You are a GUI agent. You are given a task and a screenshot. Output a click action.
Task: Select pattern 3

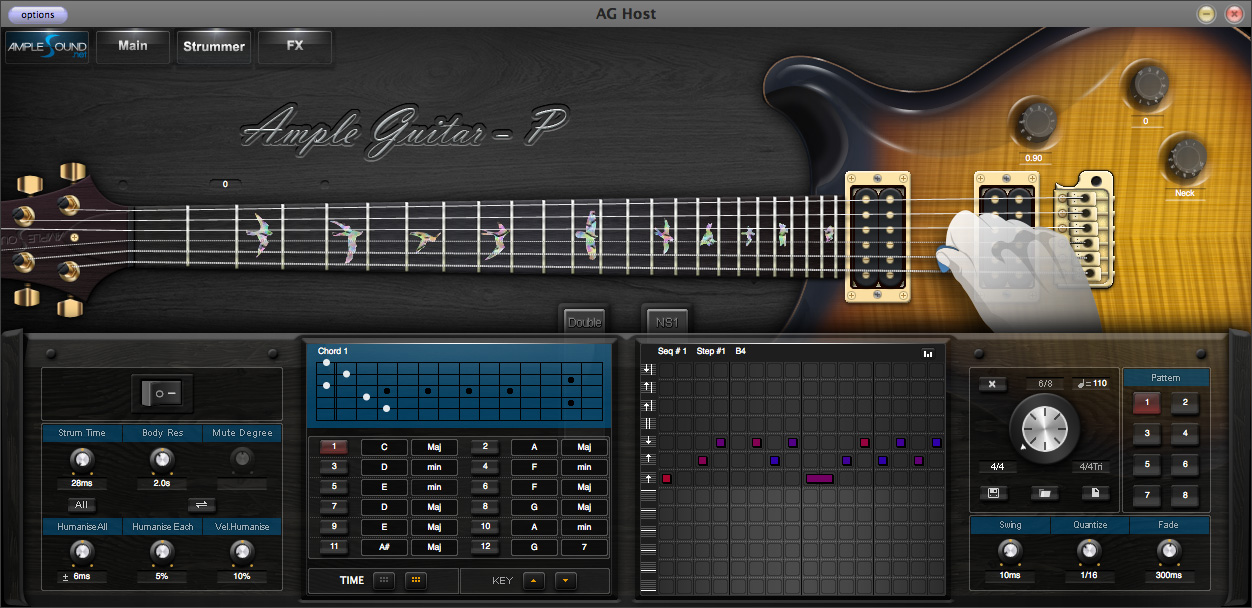tap(1147, 434)
